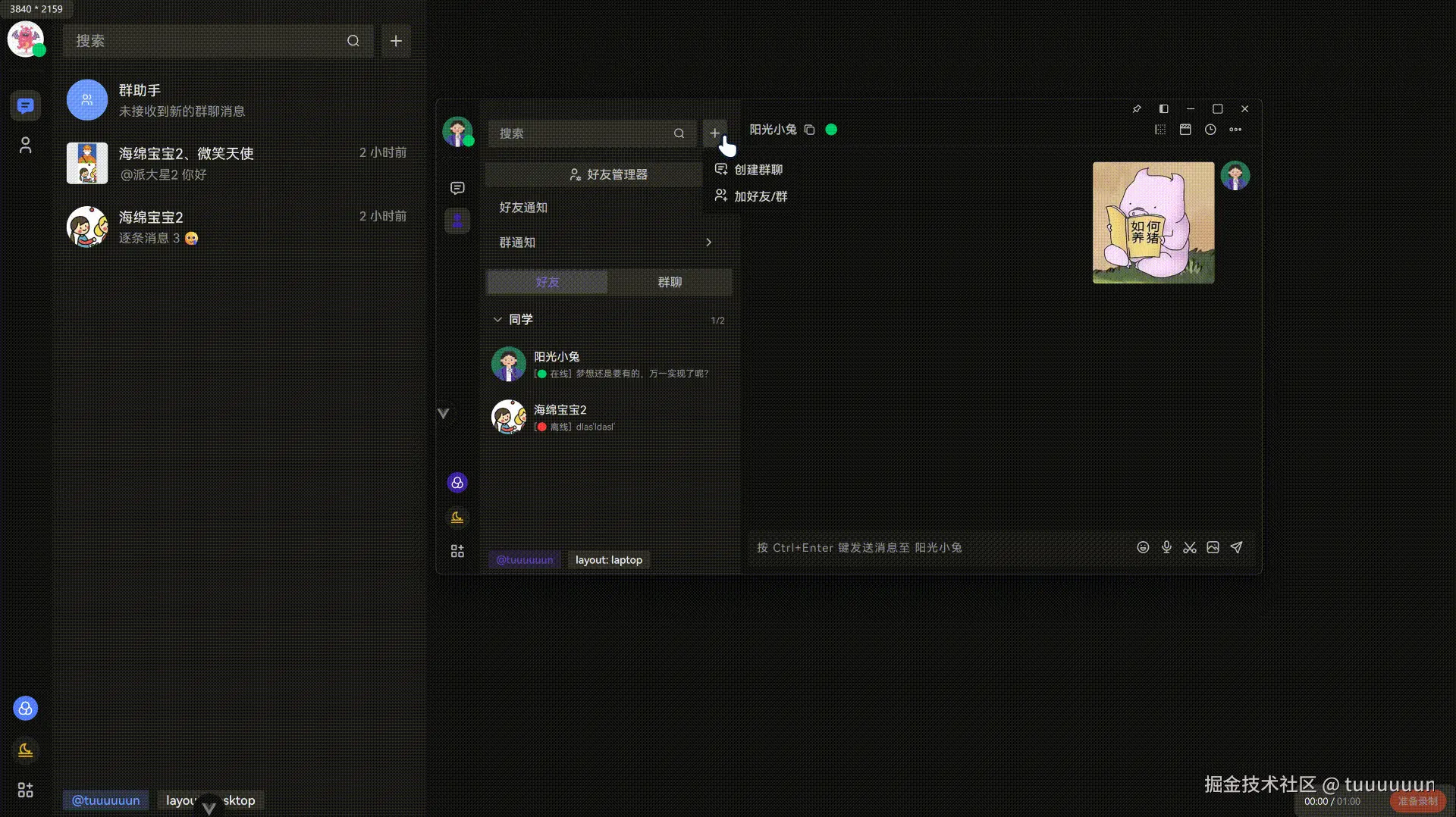Start a video call from the chat toolbar
Image resolution: width=1456 pixels, height=817 pixels.
coord(1185,130)
